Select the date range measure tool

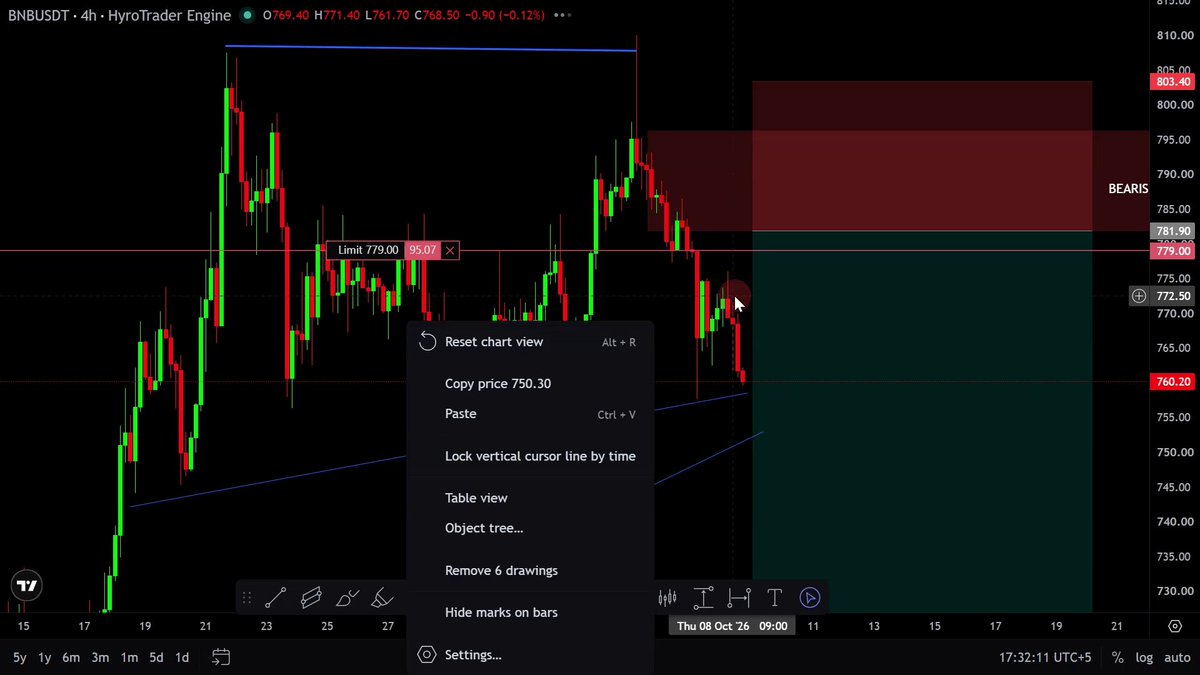click(x=739, y=598)
